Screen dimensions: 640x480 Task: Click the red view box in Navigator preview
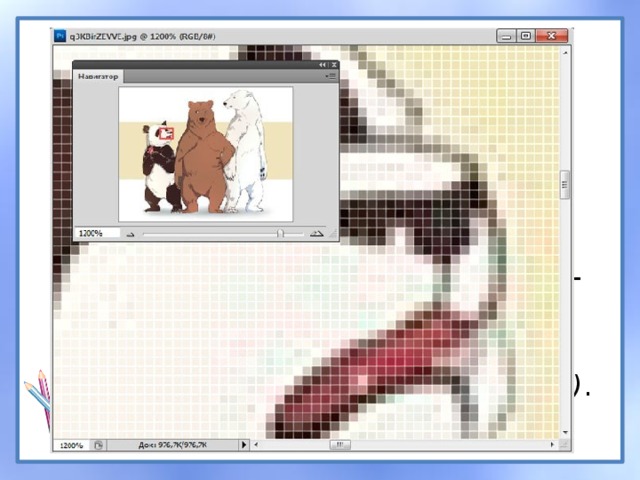tap(166, 133)
